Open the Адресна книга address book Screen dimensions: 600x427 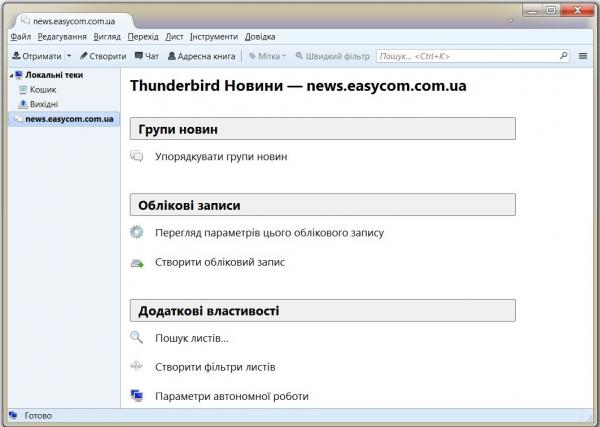(202, 56)
